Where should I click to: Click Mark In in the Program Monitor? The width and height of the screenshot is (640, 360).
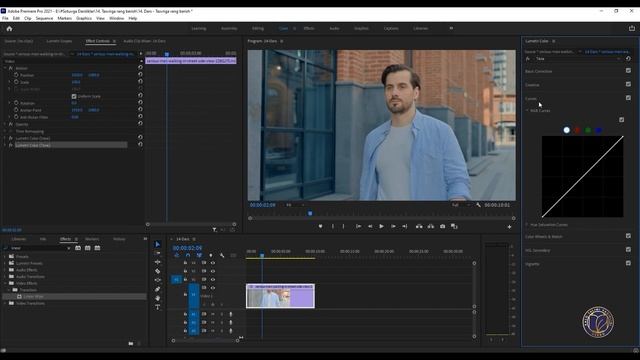pos(333,226)
